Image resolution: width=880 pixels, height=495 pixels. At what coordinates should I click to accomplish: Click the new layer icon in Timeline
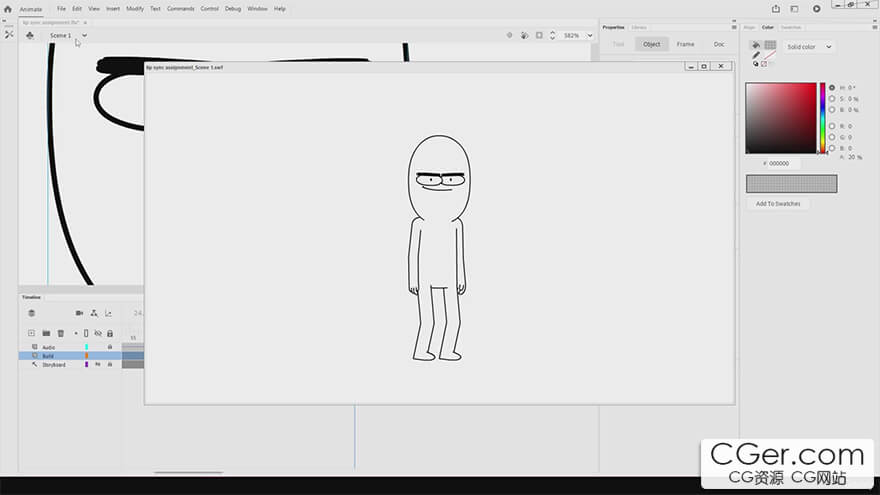(31, 333)
